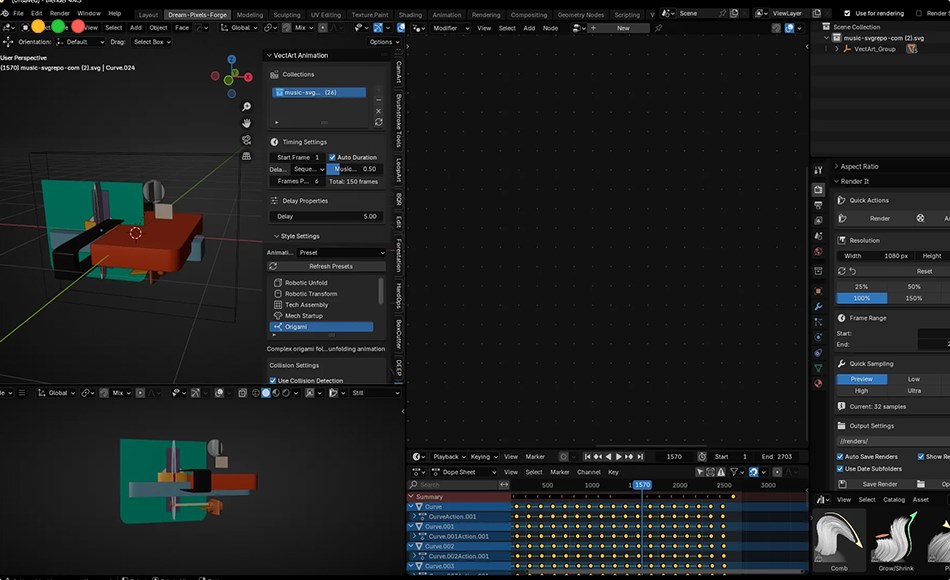The image size is (950, 580).
Task: Click the Refresh Presets button
Action: [330, 265]
